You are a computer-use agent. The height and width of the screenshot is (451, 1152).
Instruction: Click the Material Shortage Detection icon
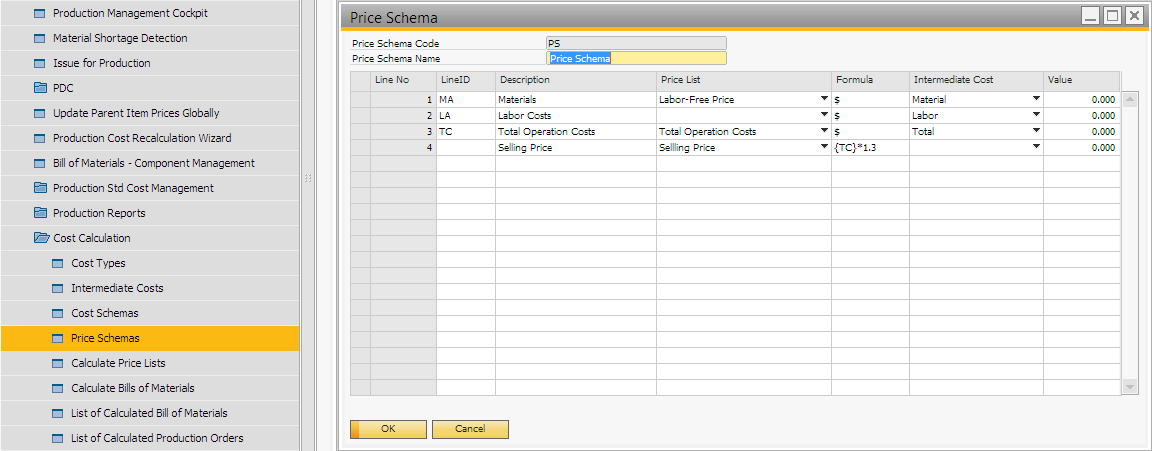coord(40,38)
